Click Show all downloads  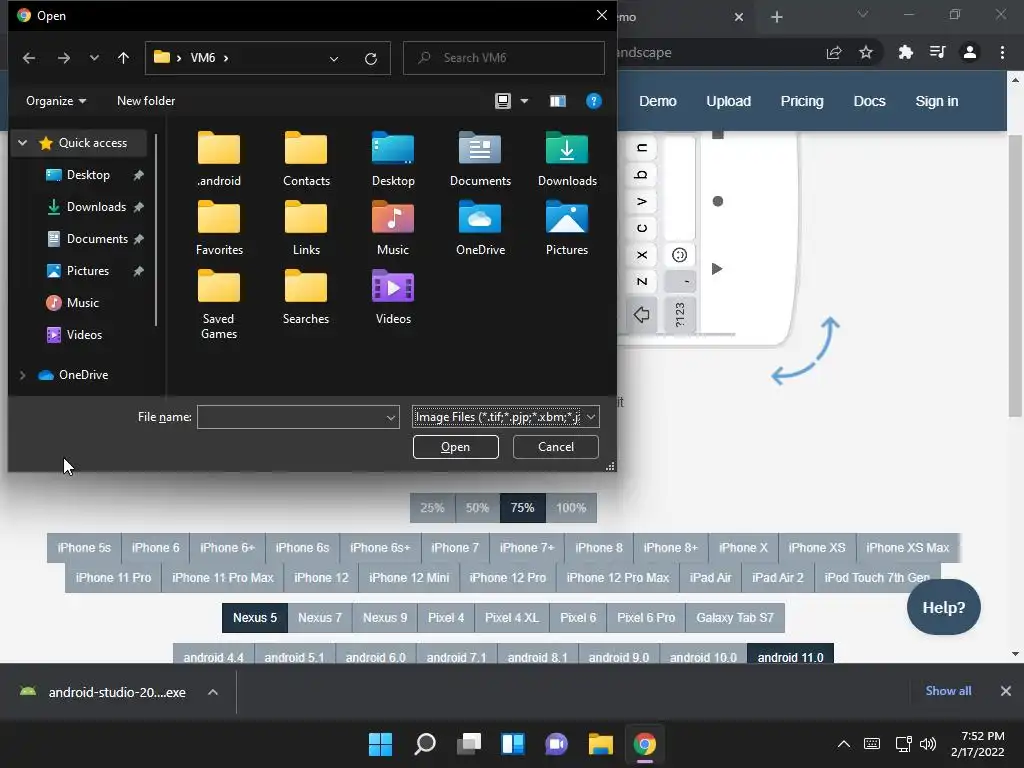[x=948, y=691]
